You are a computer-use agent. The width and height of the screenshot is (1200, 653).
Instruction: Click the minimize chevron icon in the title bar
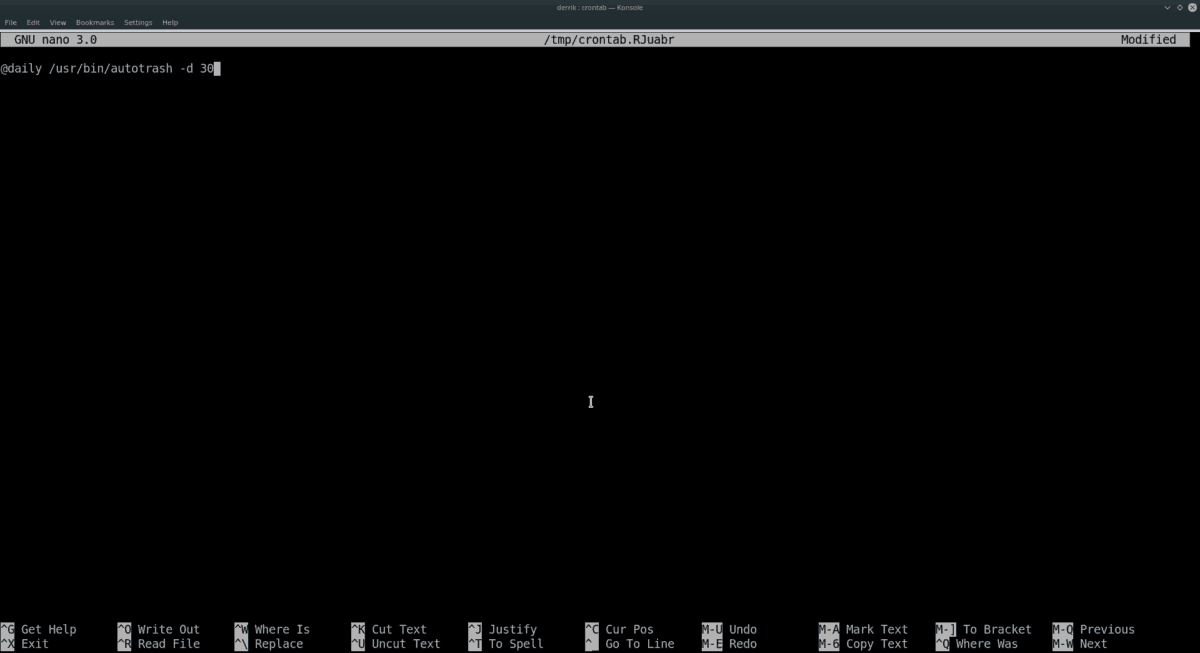click(x=1166, y=7)
